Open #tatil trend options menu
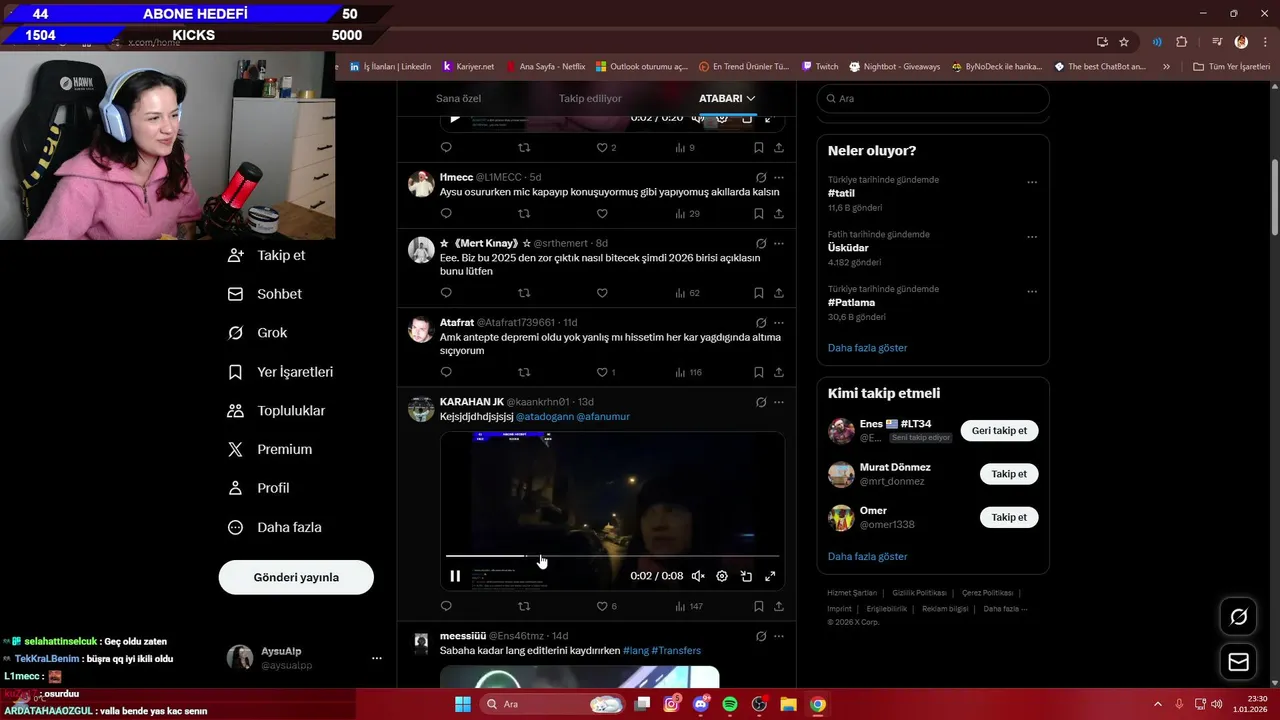This screenshot has width=1280, height=720. coord(1032,183)
